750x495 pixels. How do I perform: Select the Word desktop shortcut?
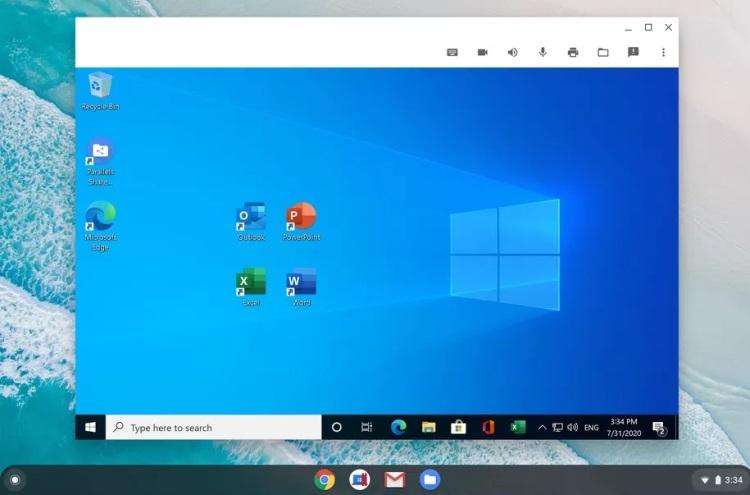coord(301,283)
